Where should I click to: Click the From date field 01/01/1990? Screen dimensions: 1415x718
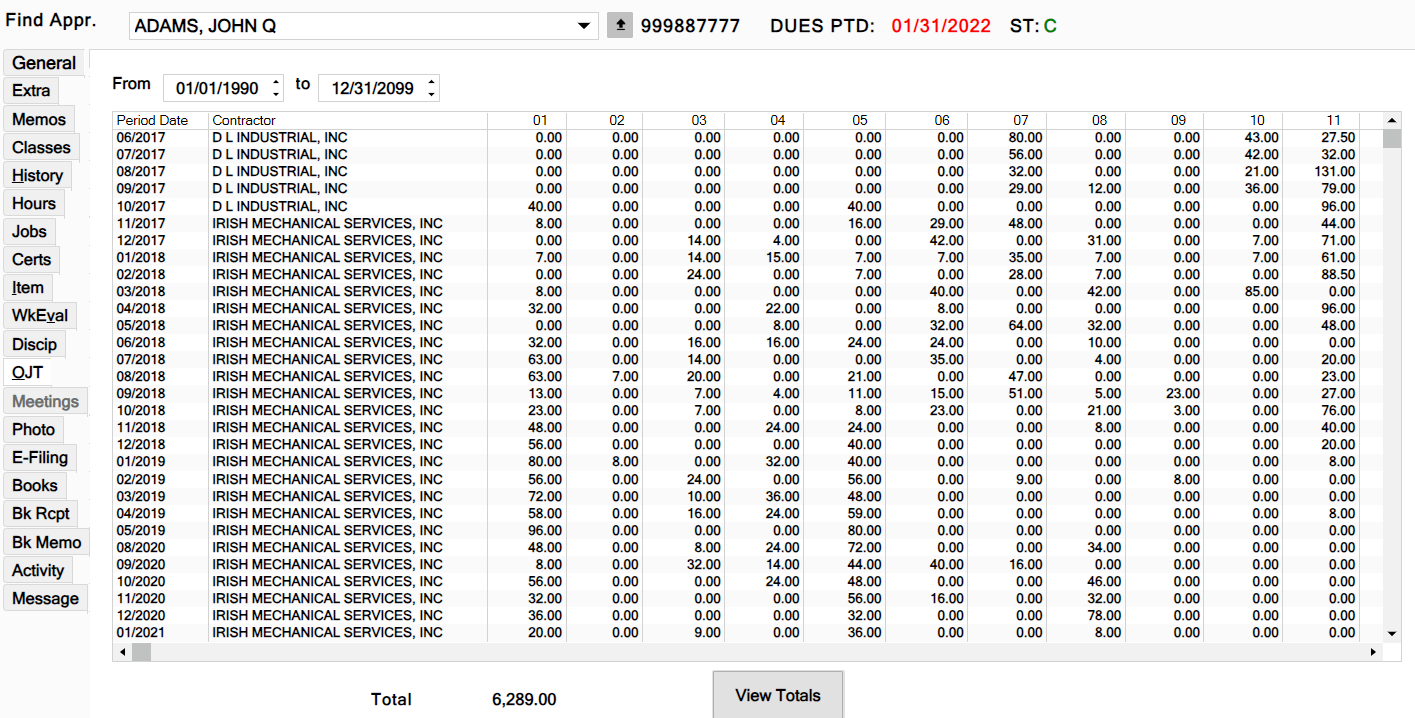[217, 88]
